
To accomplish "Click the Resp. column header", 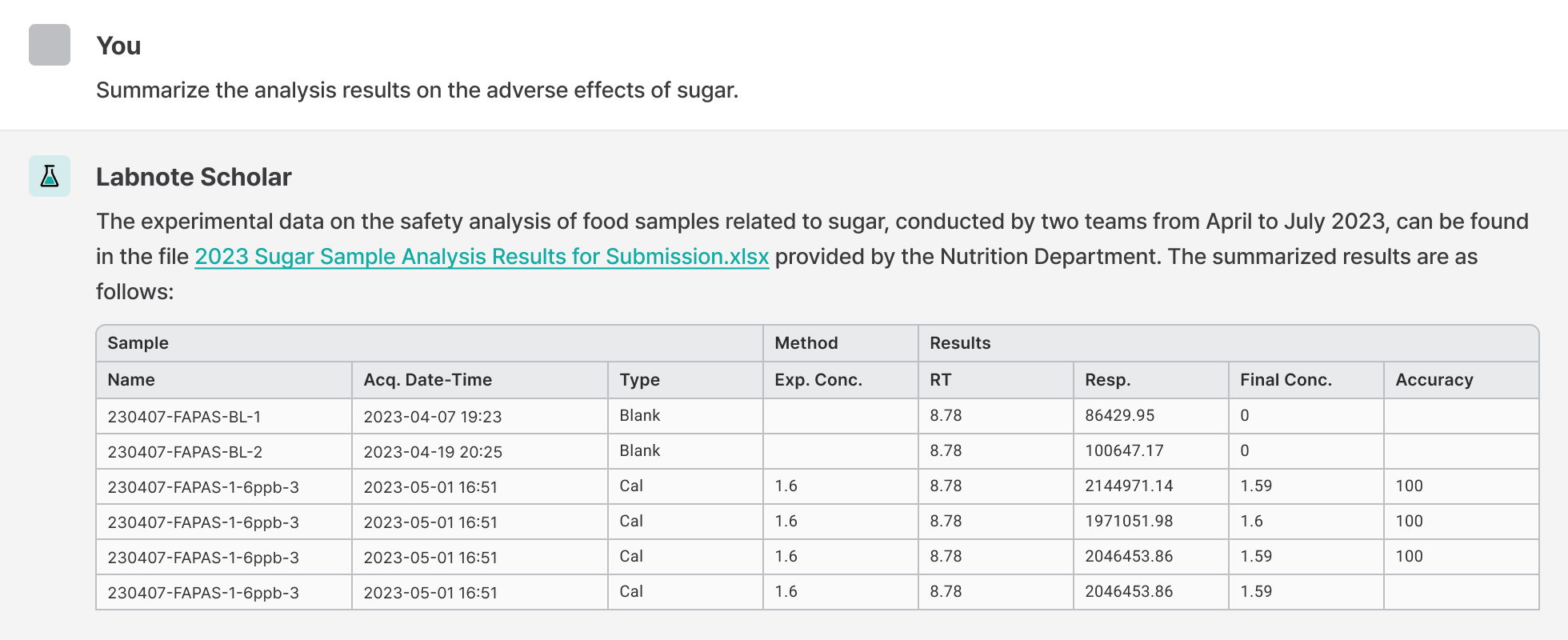I will [x=1107, y=380].
